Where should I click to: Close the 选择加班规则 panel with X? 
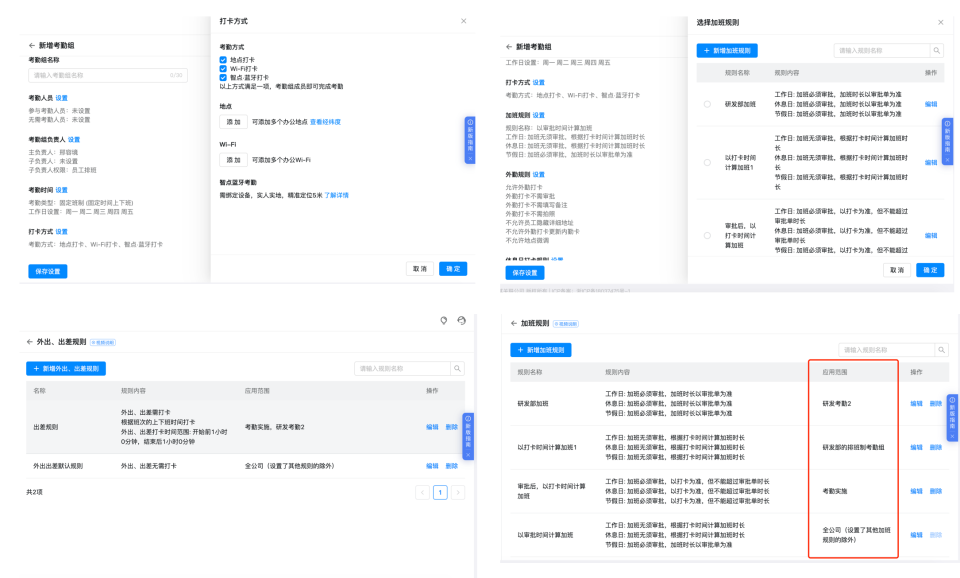pyautogui.click(x=940, y=22)
